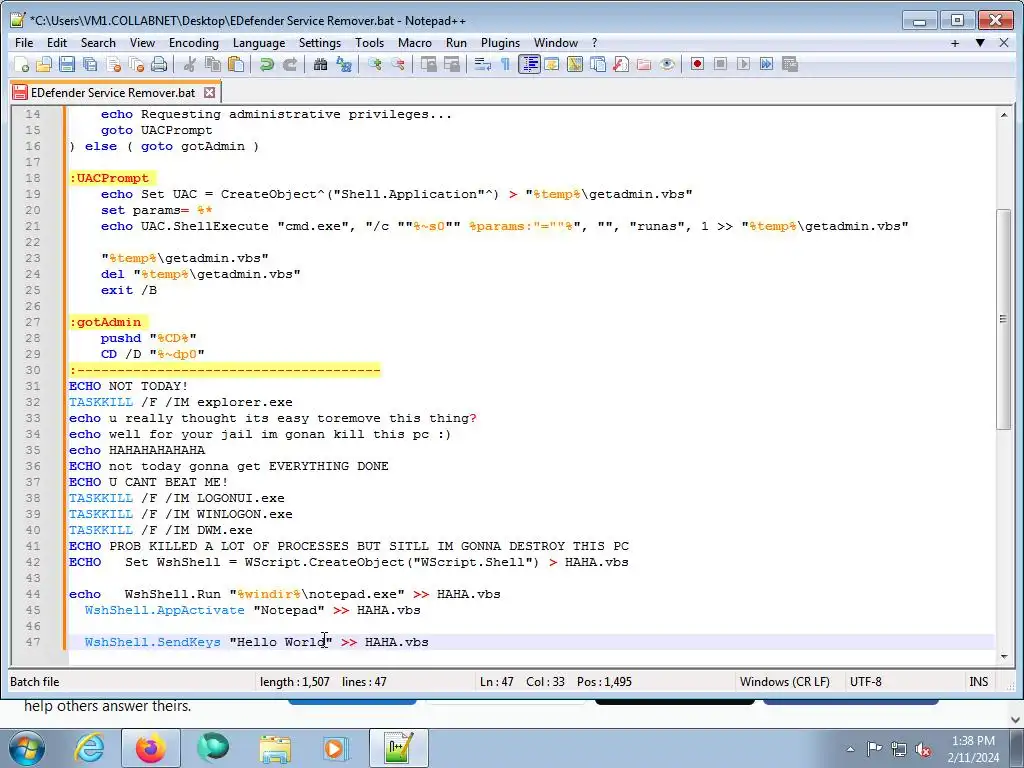Click the Zoom Out toolbar icon
Screen dimensions: 1024x768
tap(397, 64)
